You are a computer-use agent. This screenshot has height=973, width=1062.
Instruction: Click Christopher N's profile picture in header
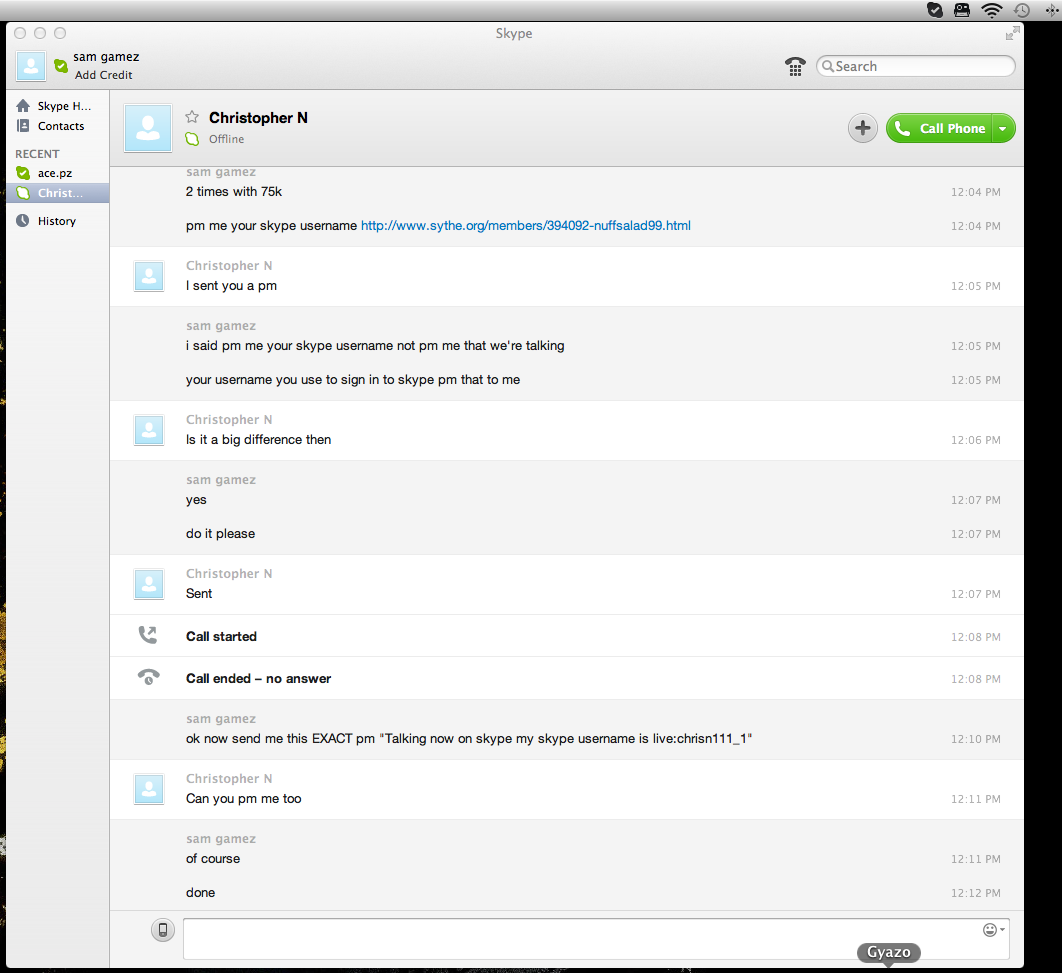pyautogui.click(x=148, y=128)
